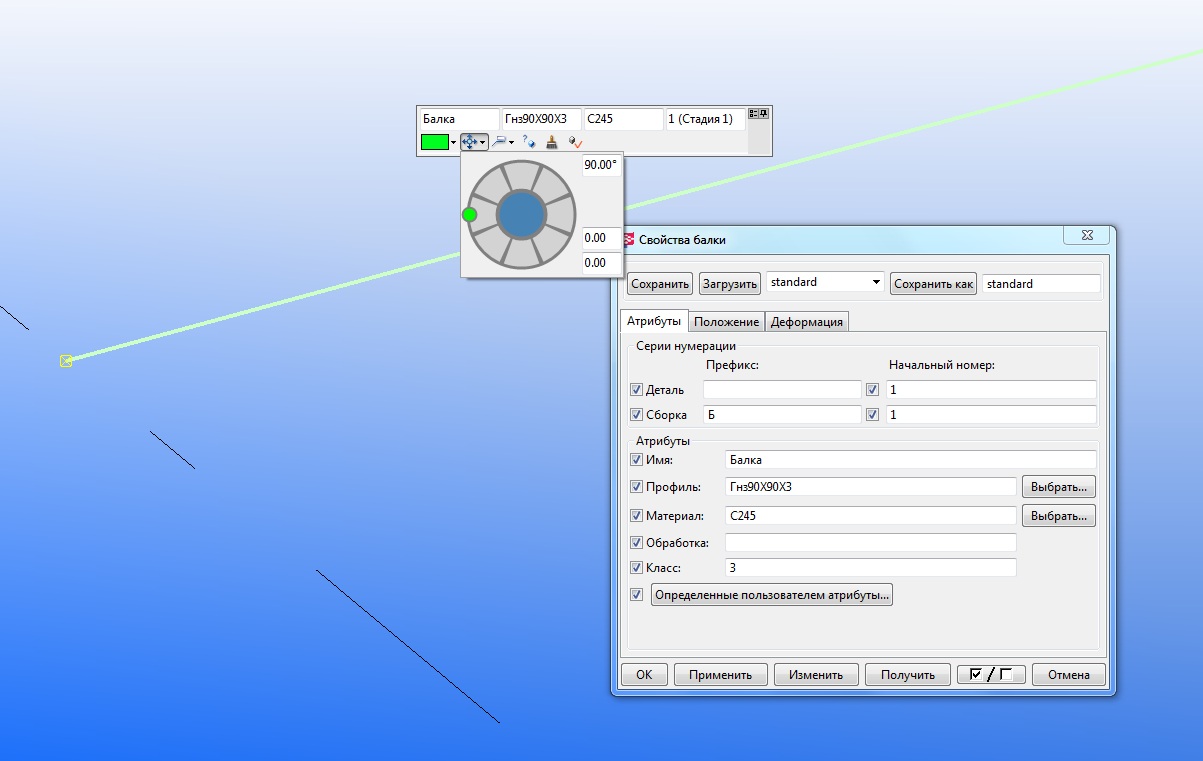Click the cube with red checkmark icon
The width and height of the screenshot is (1203, 761).
click(x=575, y=143)
